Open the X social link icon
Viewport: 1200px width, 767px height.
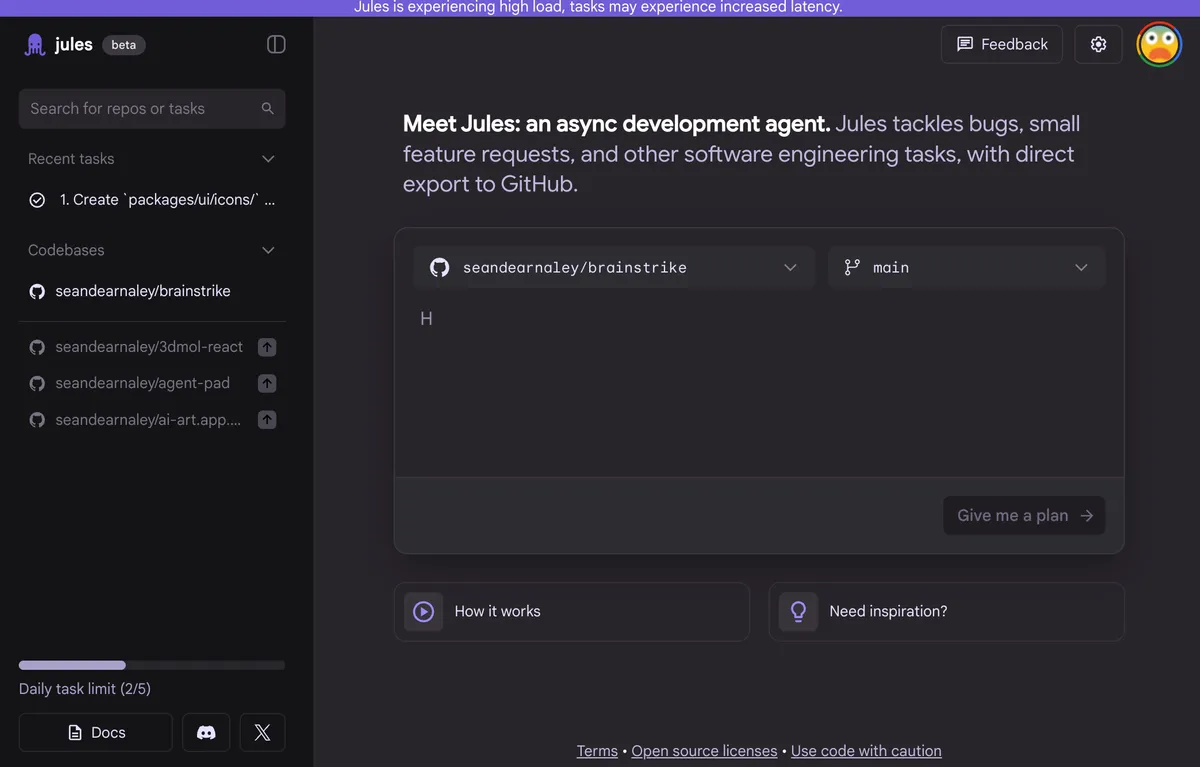[262, 732]
